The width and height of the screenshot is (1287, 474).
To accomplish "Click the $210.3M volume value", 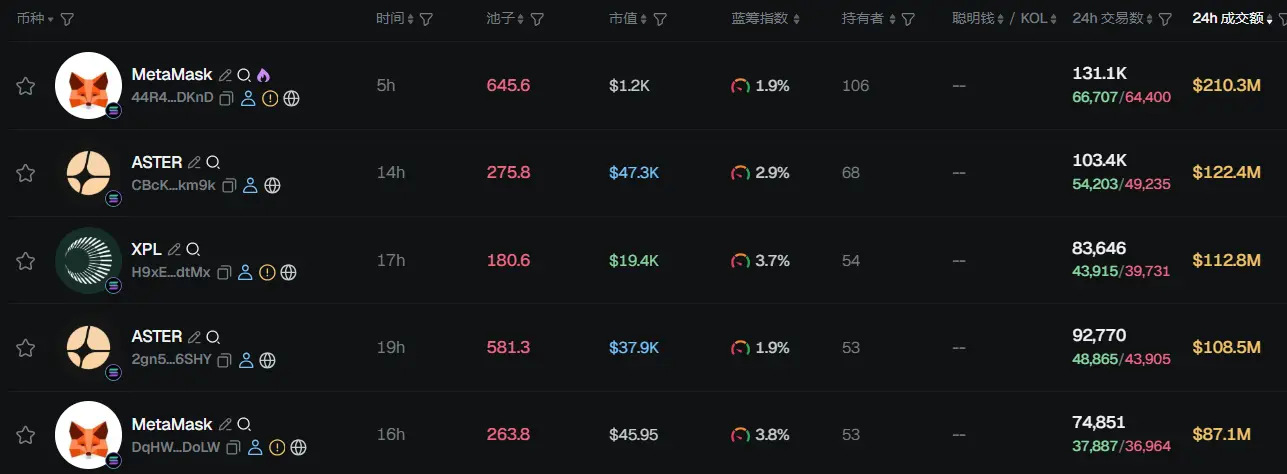I will point(1226,86).
